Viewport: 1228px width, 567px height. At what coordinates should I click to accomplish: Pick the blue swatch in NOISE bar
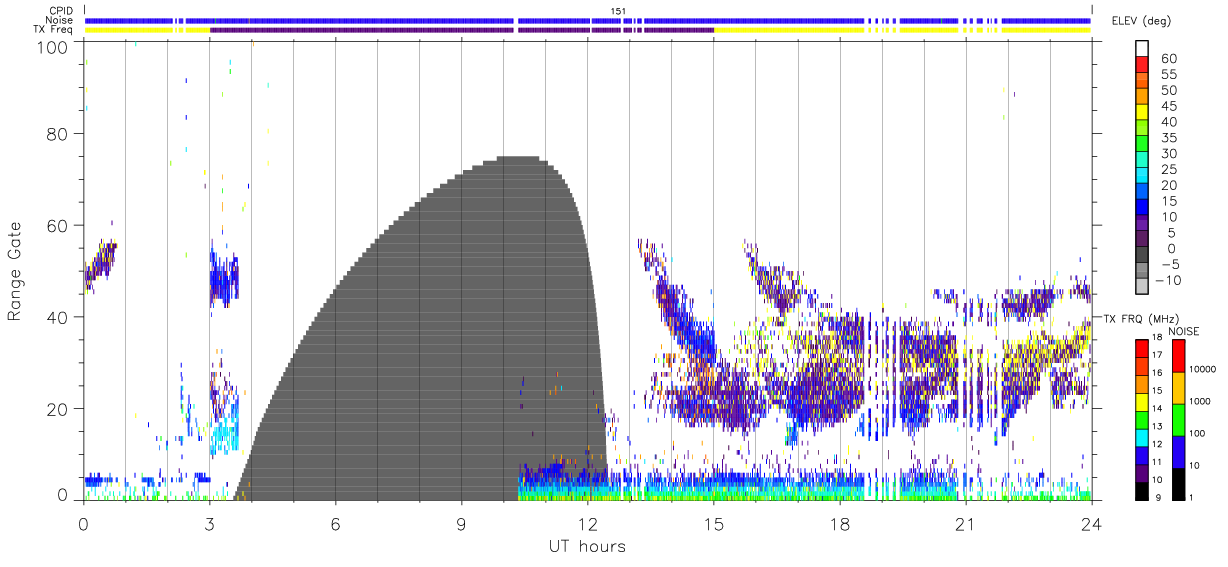(1177, 452)
